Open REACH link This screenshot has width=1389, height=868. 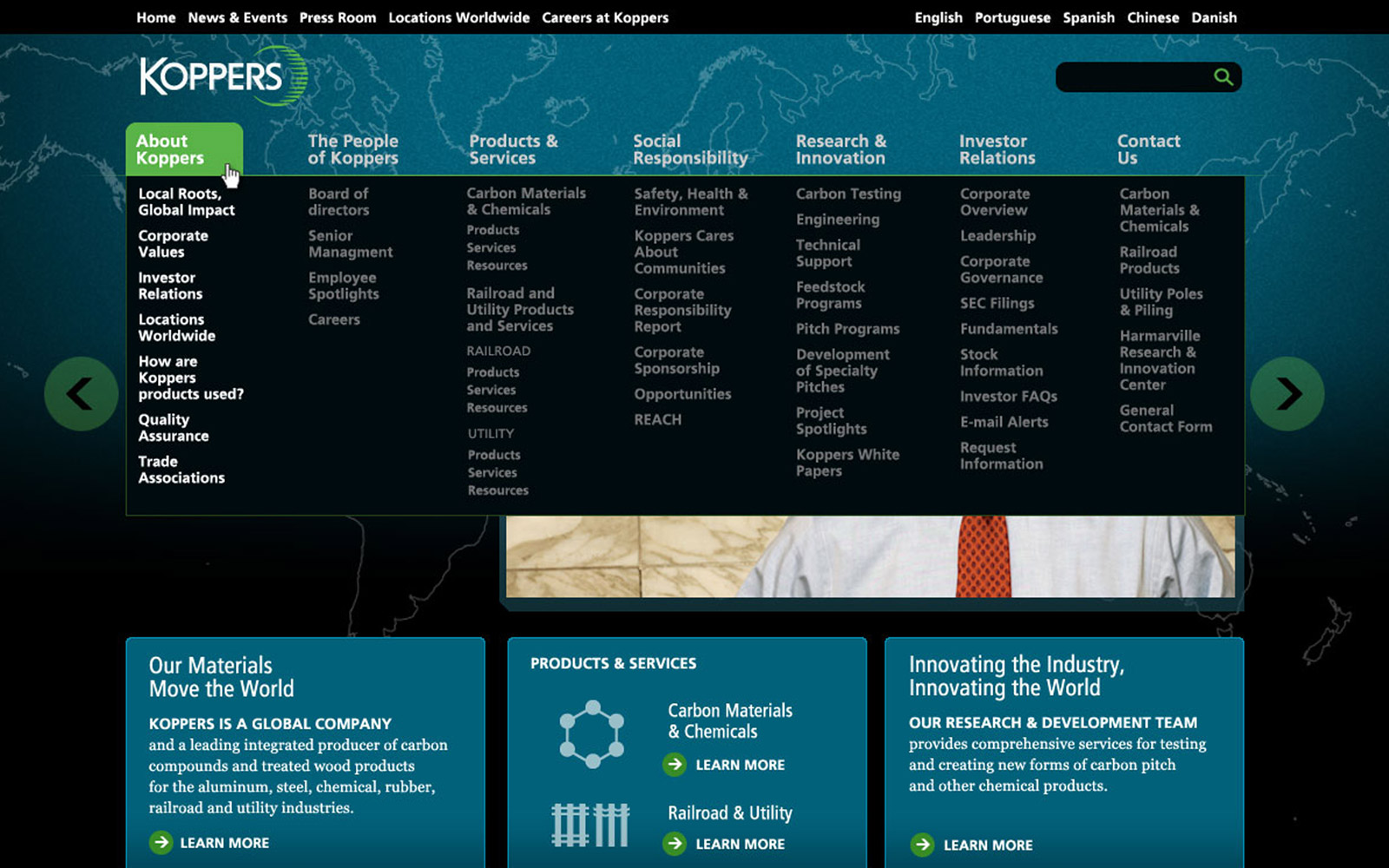pos(657,419)
